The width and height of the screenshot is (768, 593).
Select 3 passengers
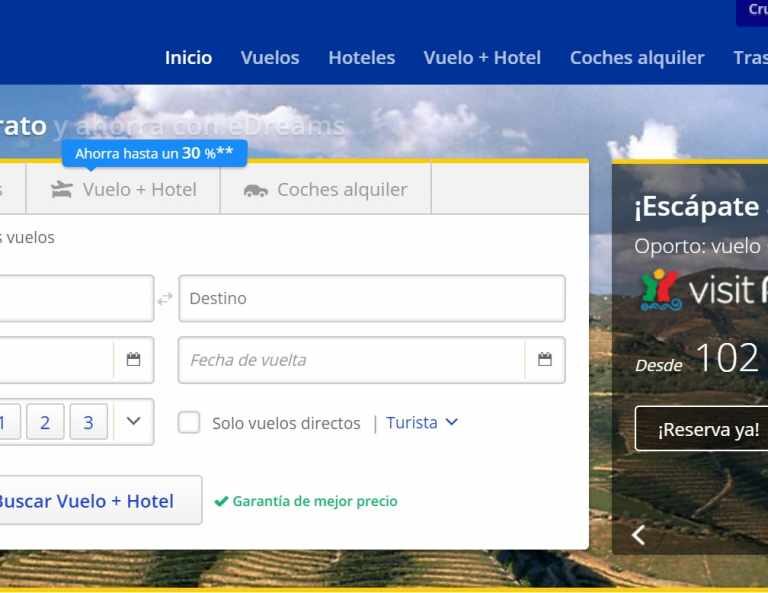click(89, 422)
